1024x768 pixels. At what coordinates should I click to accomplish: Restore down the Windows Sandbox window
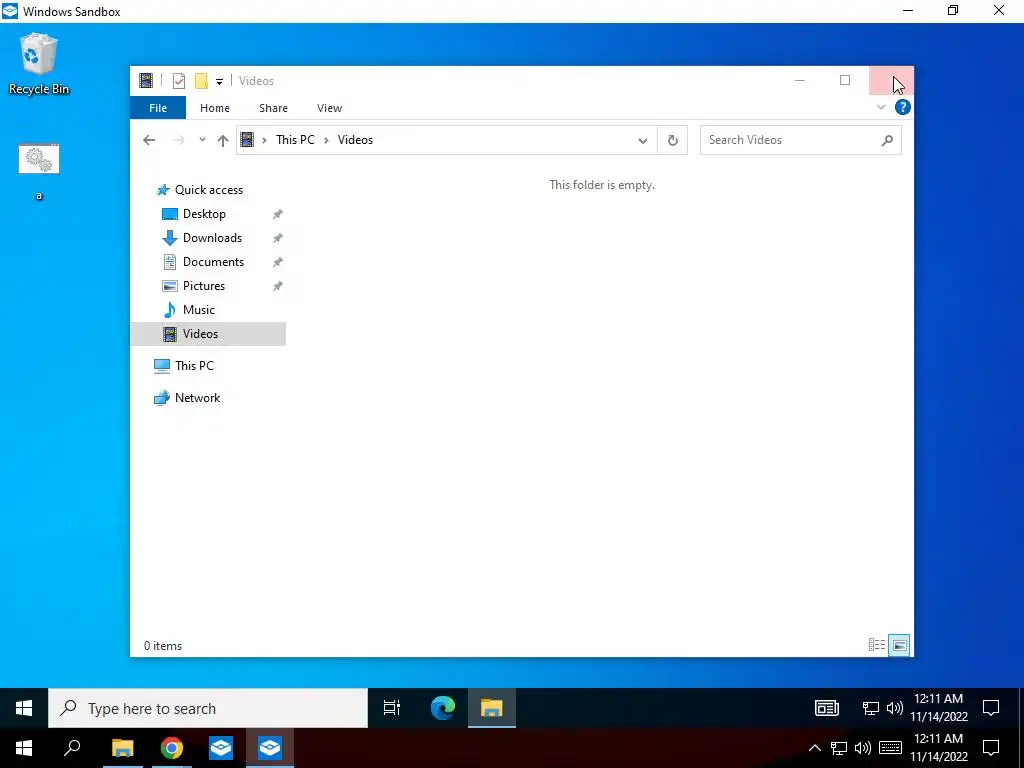tap(953, 10)
